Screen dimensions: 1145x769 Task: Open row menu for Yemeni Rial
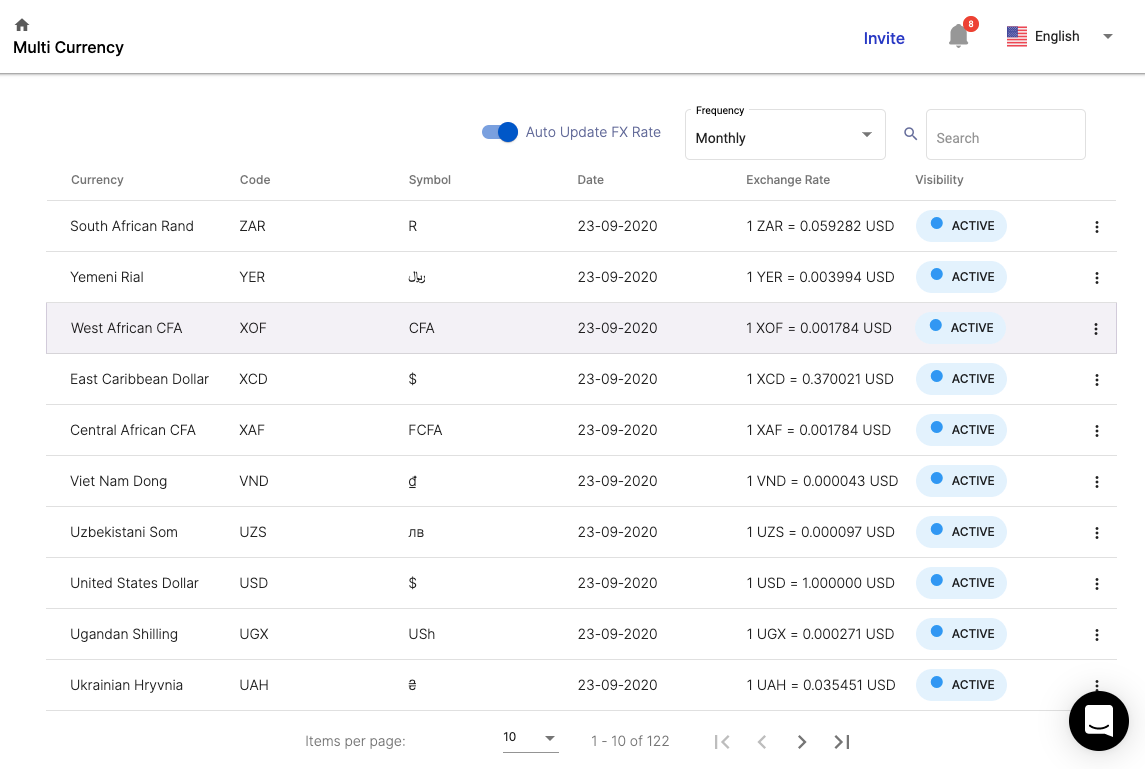1096,278
